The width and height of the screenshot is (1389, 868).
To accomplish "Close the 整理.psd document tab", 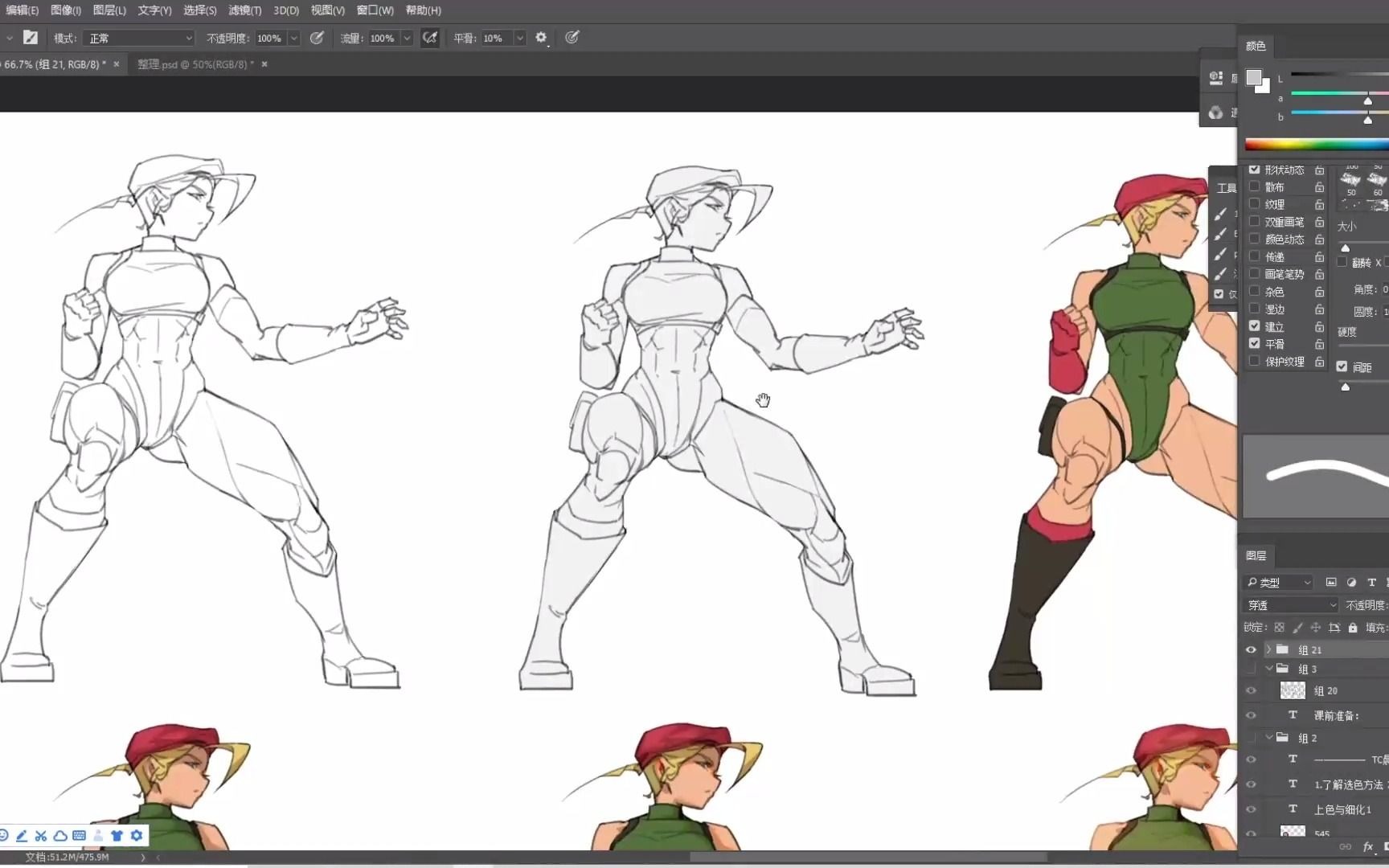I will 264,64.
